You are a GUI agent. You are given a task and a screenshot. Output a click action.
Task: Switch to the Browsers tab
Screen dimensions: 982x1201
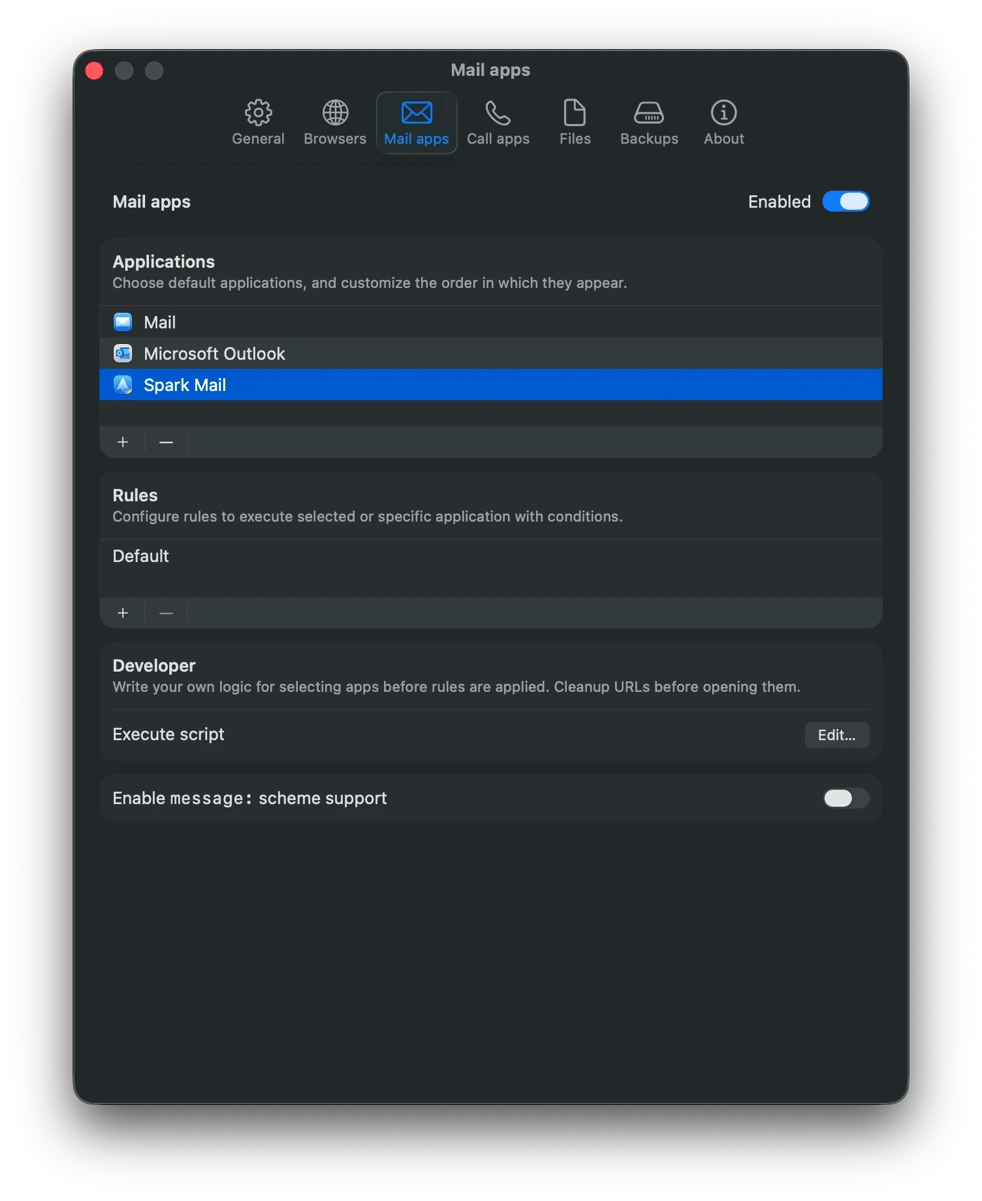coord(335,123)
